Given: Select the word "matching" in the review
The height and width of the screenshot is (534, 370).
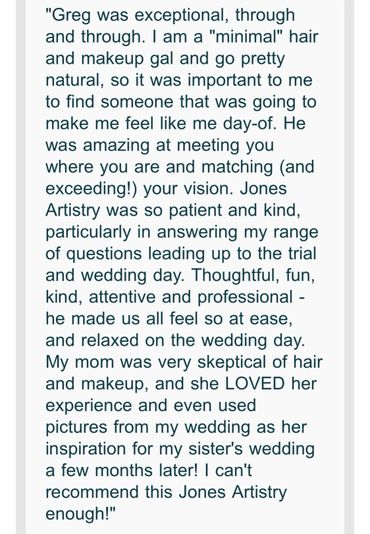Looking at the screenshot, I should coord(237,168).
